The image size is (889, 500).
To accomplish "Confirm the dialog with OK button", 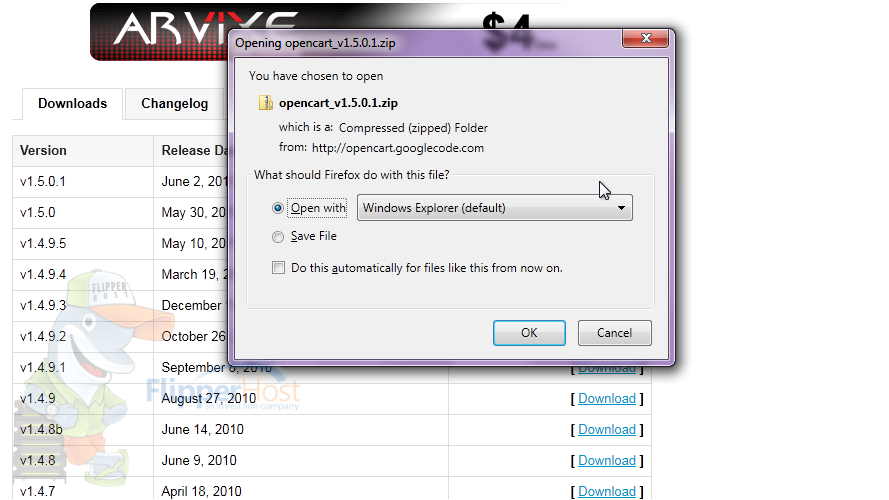I will [x=529, y=333].
